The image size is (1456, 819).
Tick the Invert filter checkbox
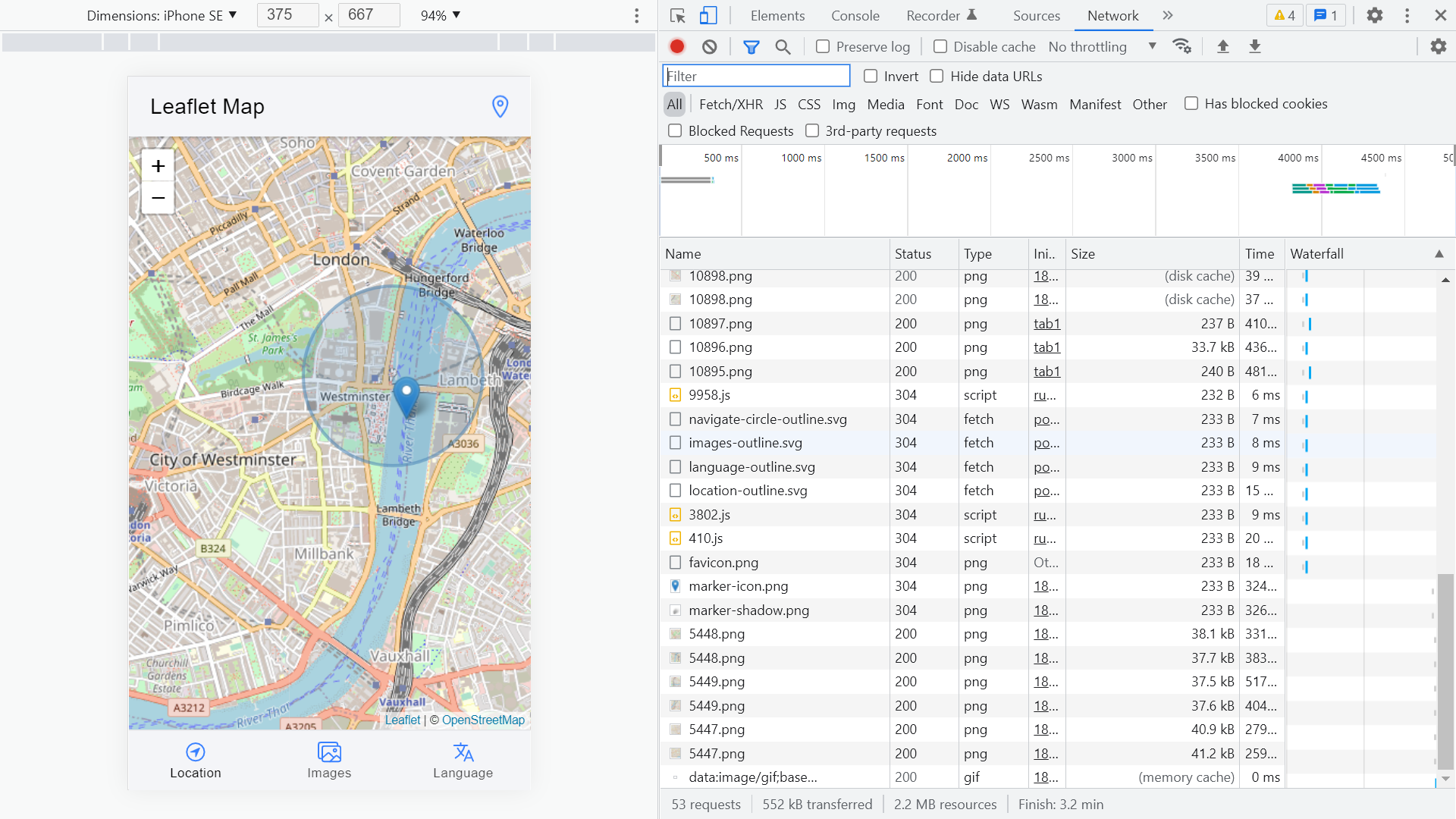pos(871,76)
